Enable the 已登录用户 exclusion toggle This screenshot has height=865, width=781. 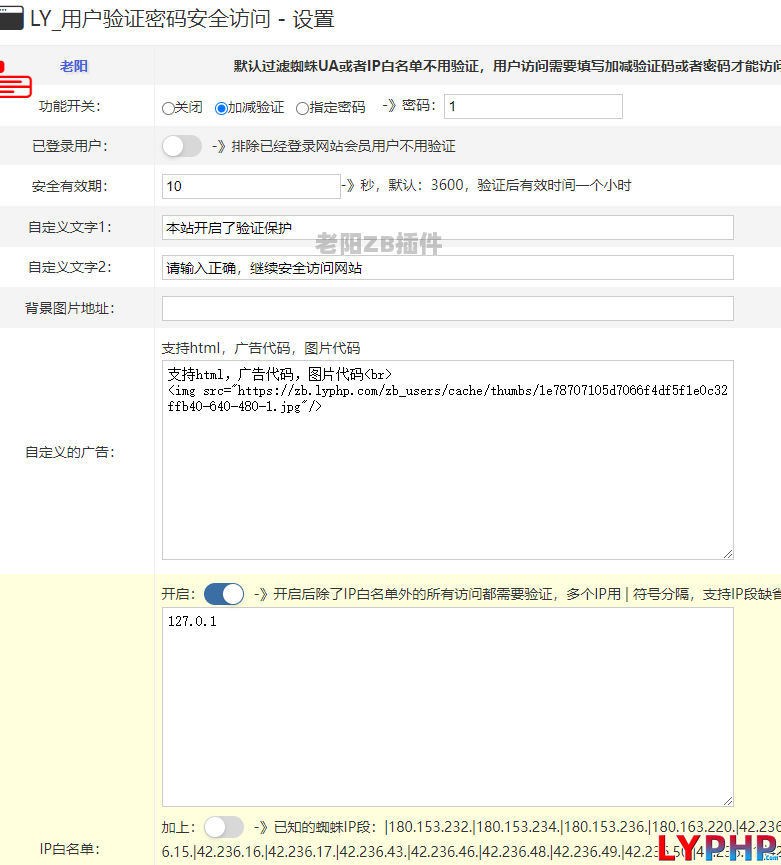[182, 146]
